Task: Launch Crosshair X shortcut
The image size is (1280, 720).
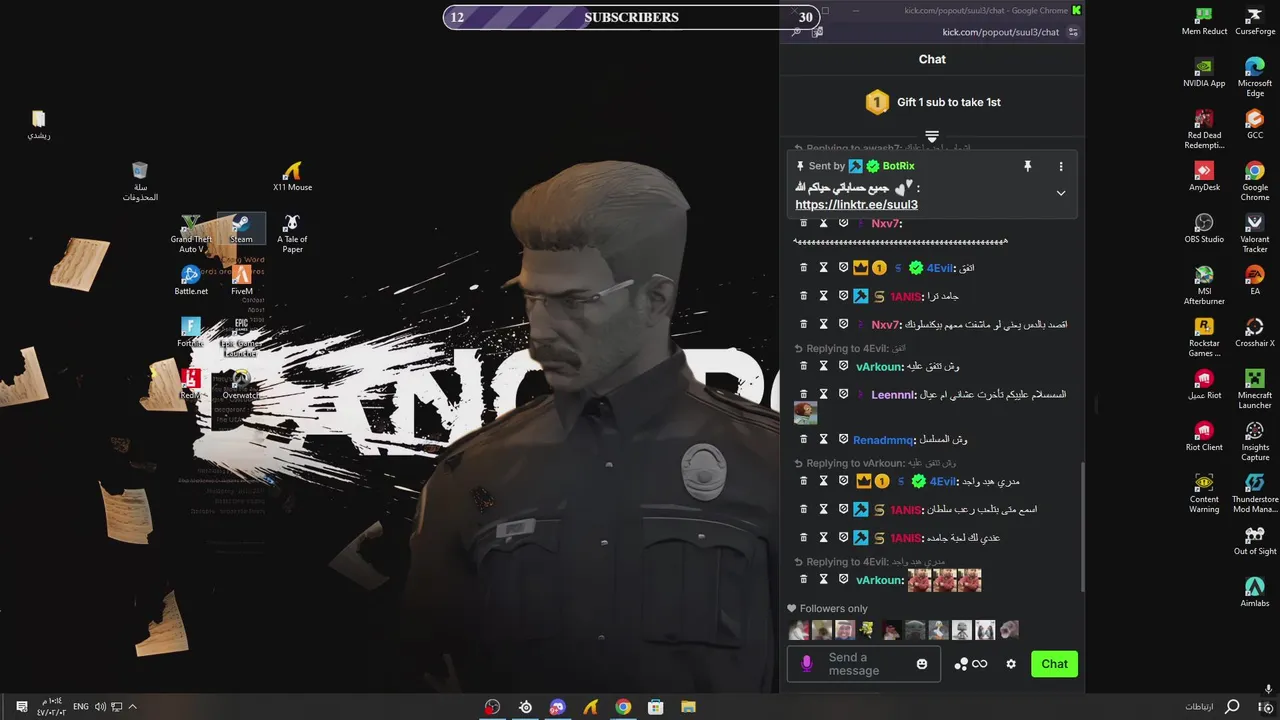Action: [1255, 333]
